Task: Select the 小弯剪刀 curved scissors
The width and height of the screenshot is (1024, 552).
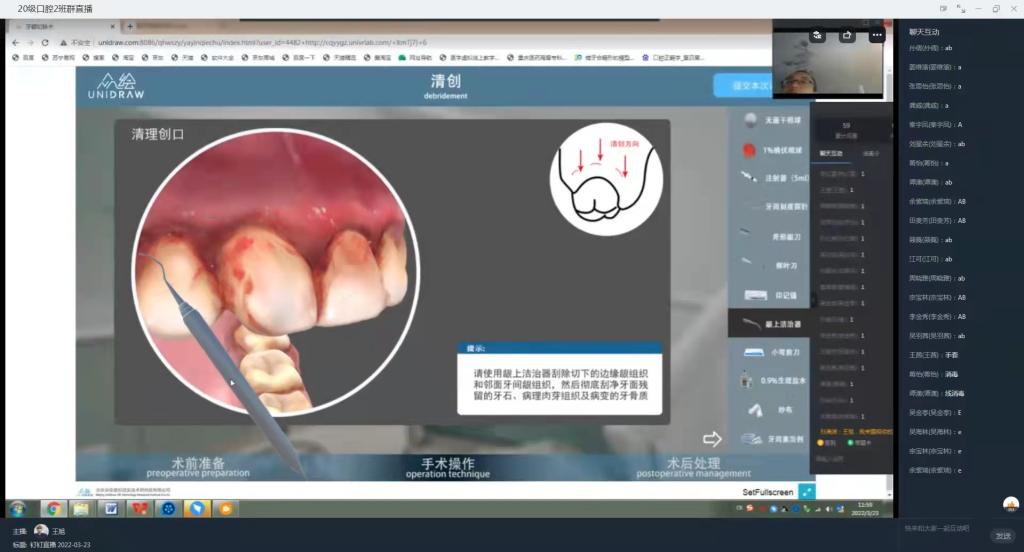Action: coord(768,352)
